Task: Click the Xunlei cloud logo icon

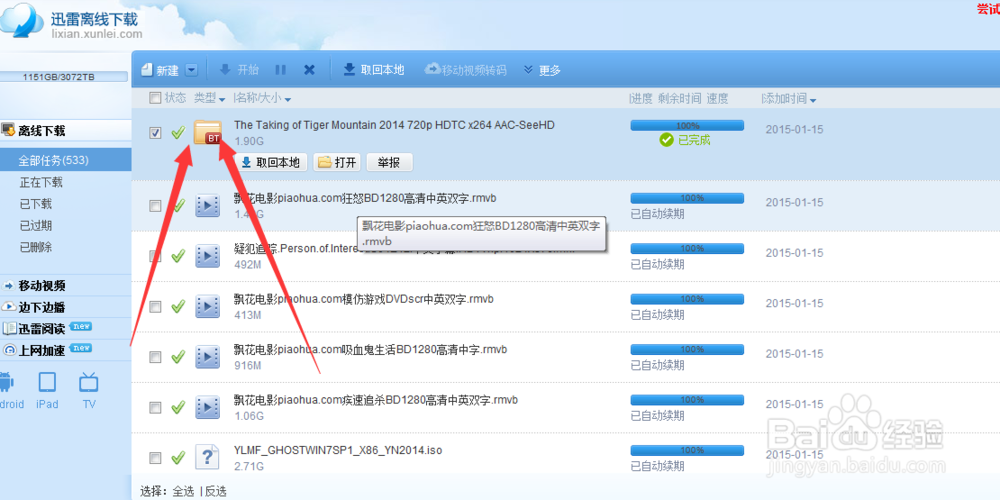Action: 22,20
